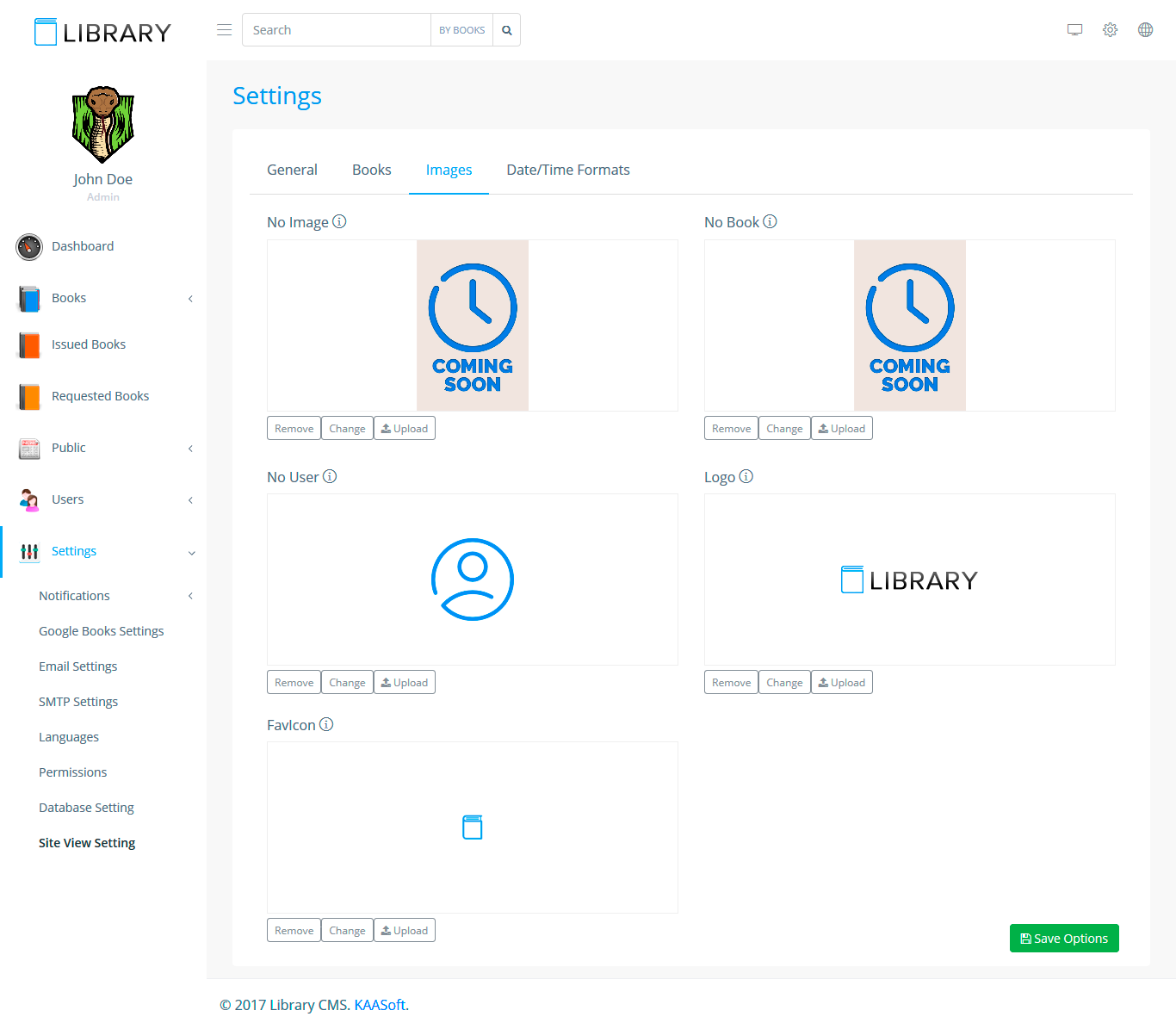
Task: Click the No User placeholder image preview
Action: coord(472,580)
